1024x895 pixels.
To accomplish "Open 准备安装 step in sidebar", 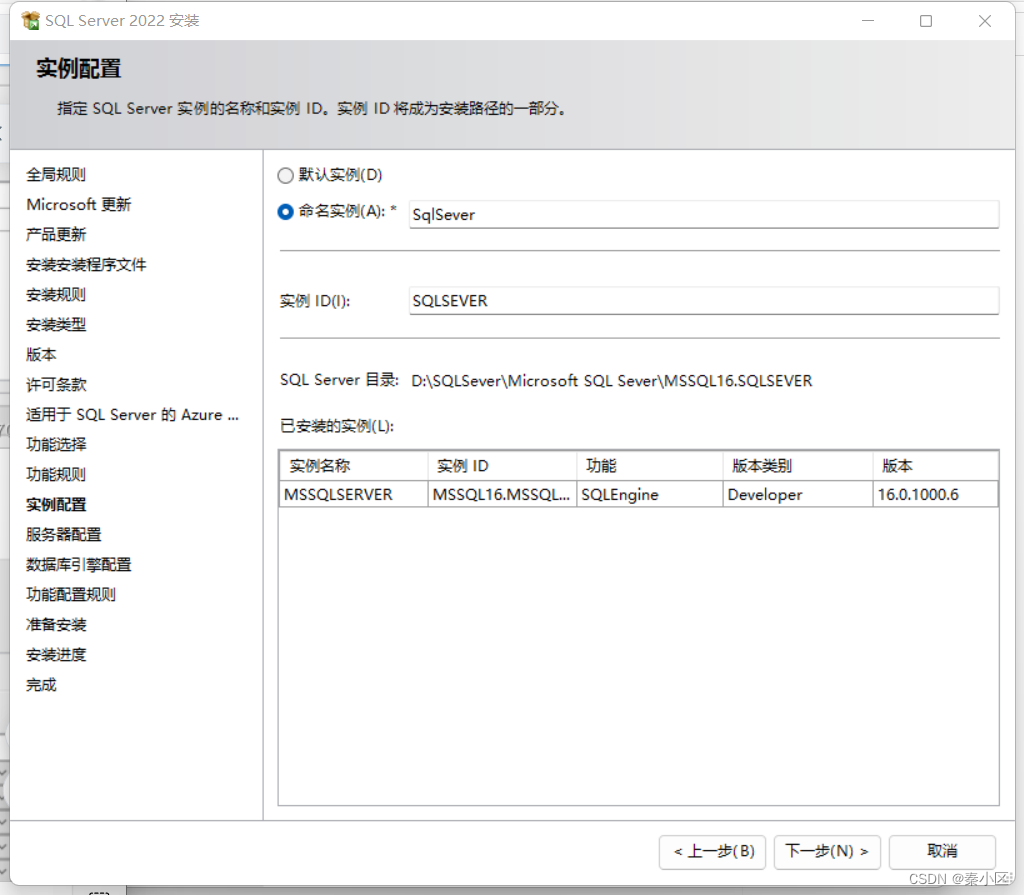I will pos(56,625).
